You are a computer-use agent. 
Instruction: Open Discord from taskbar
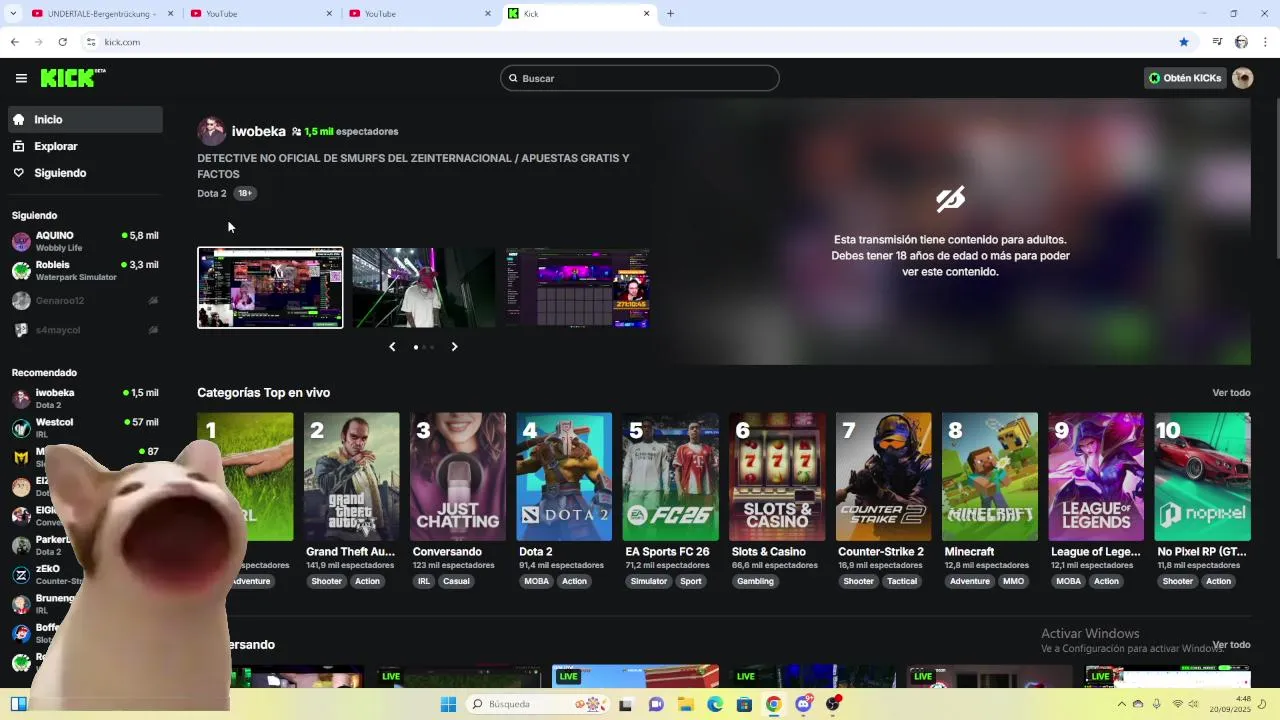(803, 704)
